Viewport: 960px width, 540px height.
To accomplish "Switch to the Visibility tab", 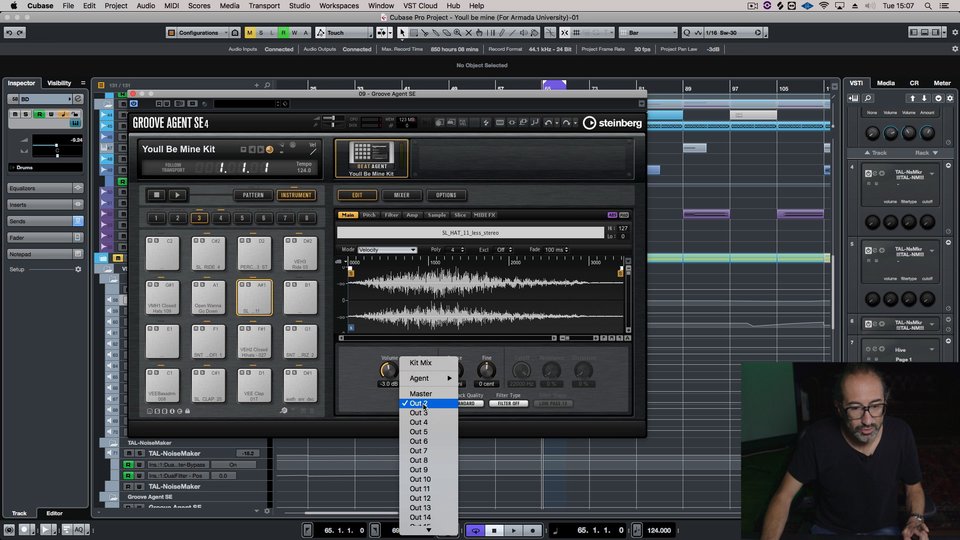I will 59,83.
